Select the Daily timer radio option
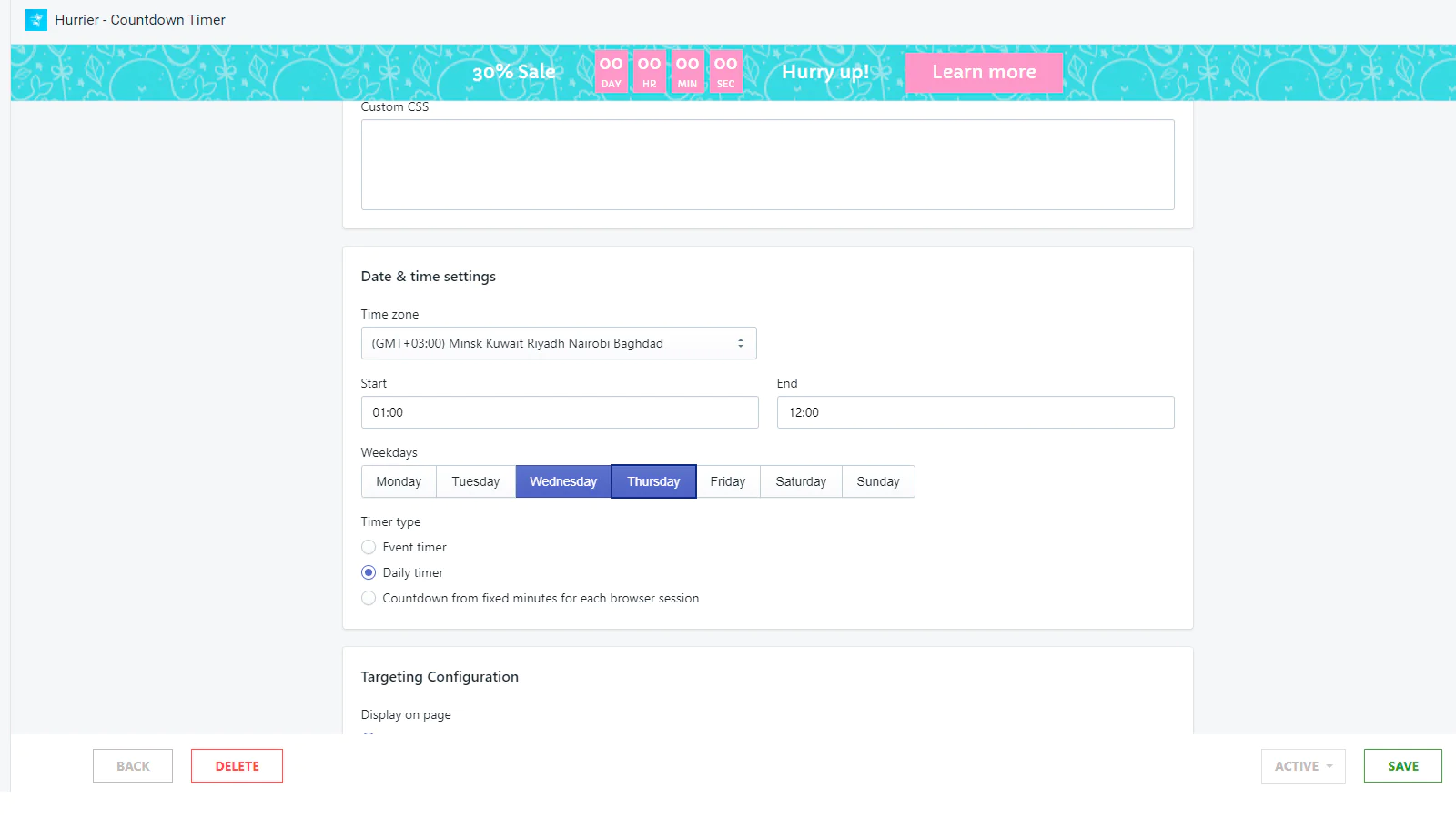 [369, 572]
